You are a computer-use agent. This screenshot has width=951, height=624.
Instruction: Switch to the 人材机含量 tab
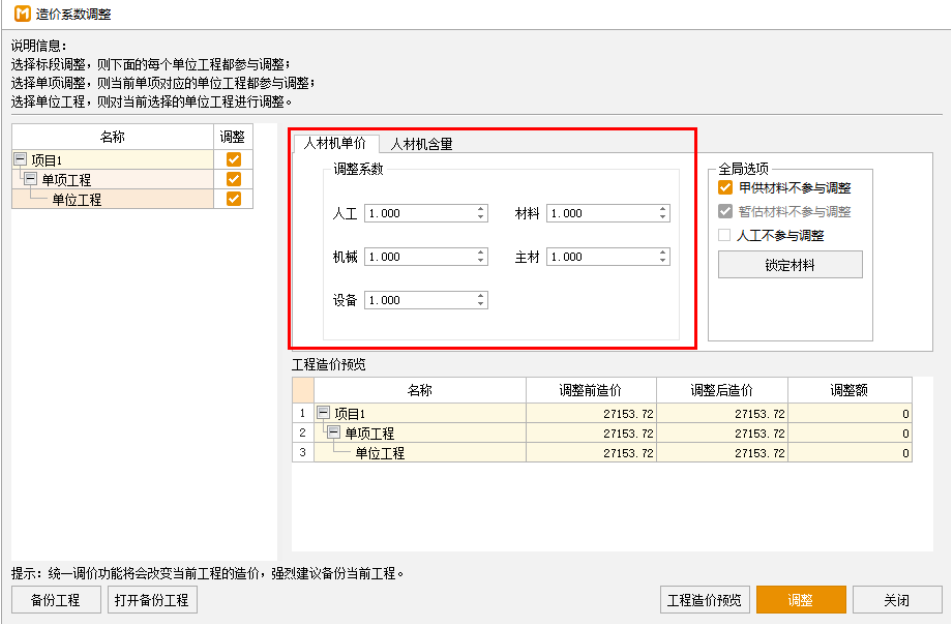421,144
